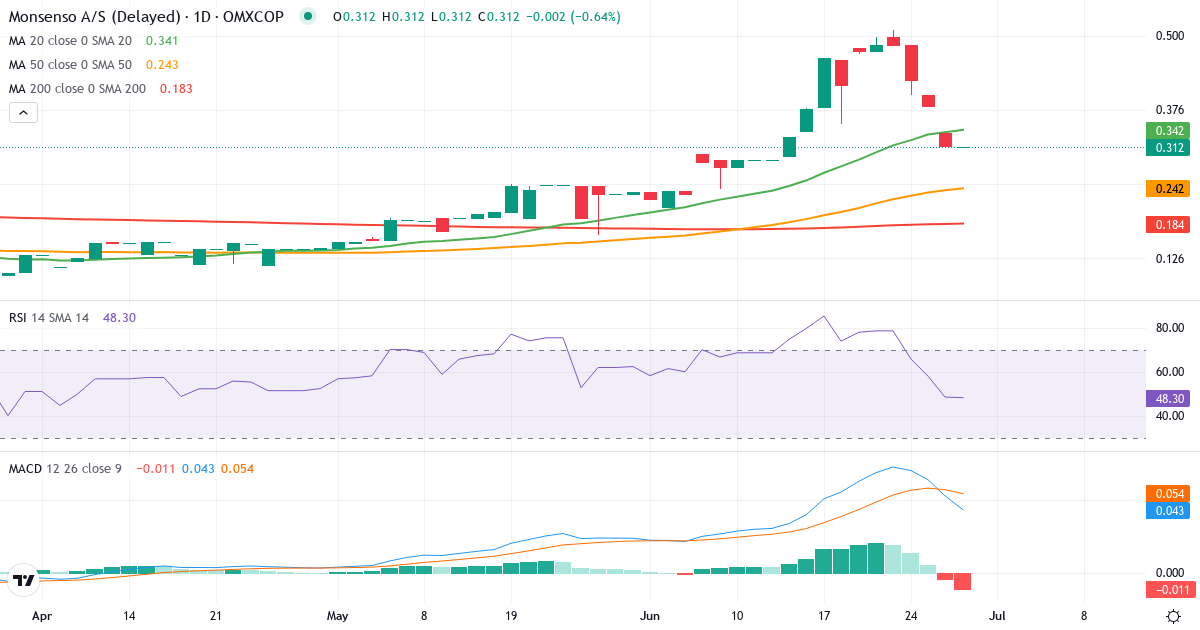Click the 0.342 MA 20 price label

pyautogui.click(x=1166, y=131)
